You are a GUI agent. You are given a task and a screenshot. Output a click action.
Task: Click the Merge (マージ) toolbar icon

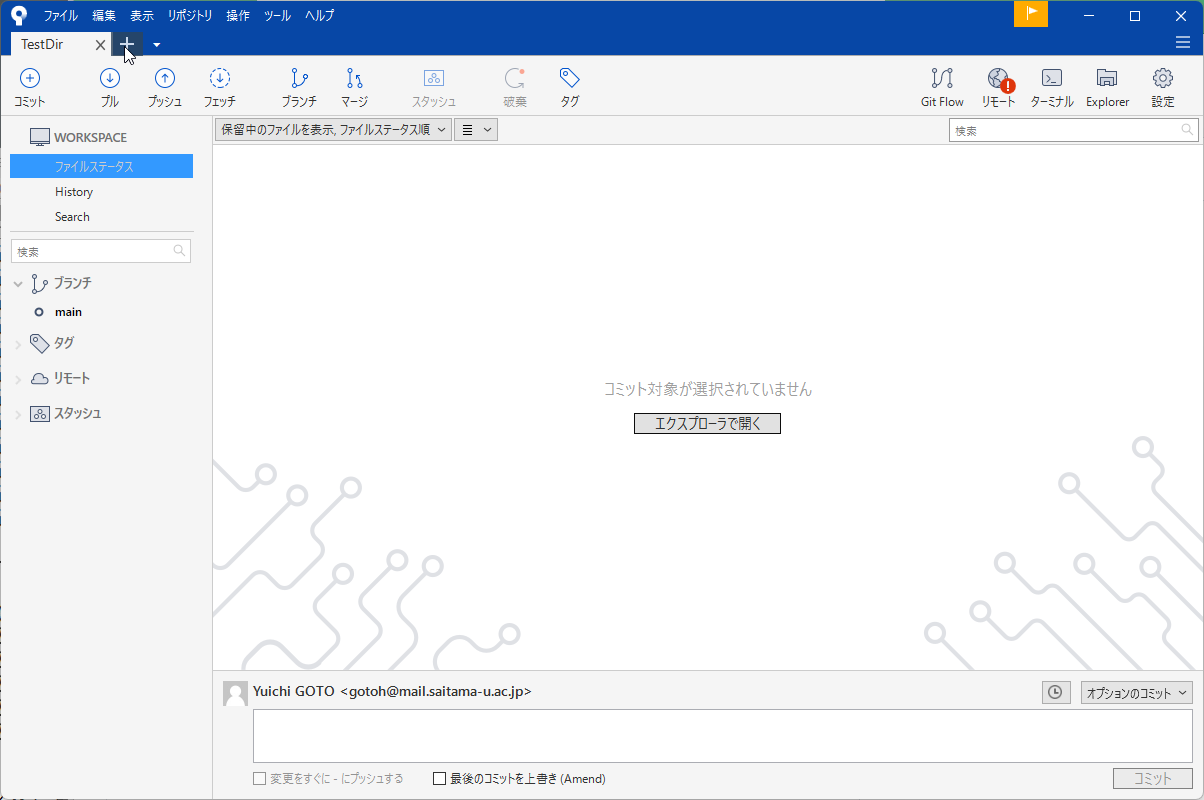tap(354, 78)
